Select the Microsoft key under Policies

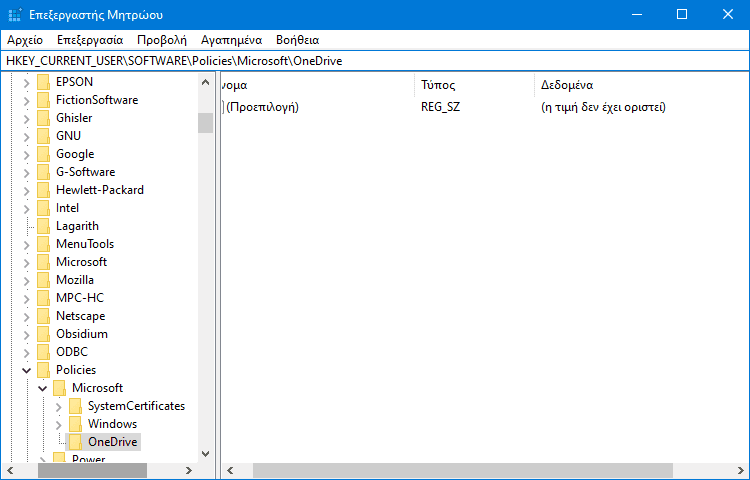[98, 388]
